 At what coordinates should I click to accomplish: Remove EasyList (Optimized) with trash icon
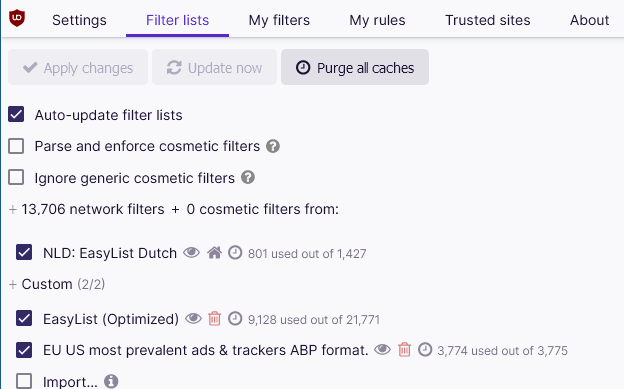coord(214,319)
